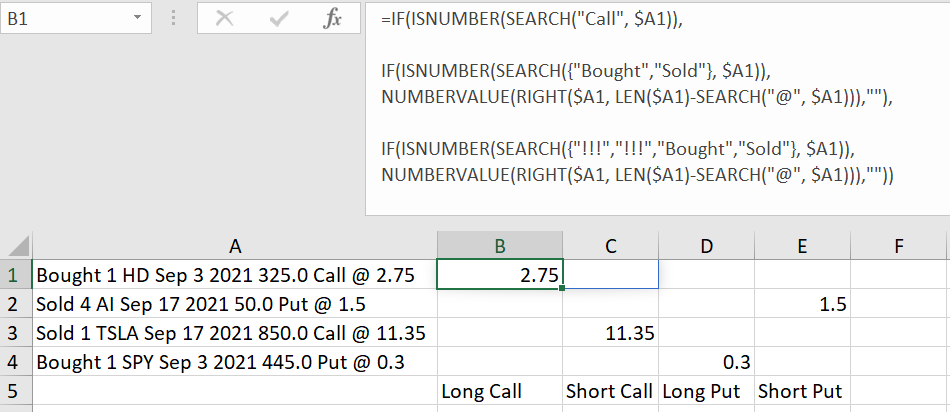
Task: Expand the Name Box dropdown arrow
Action: pyautogui.click(x=137, y=19)
